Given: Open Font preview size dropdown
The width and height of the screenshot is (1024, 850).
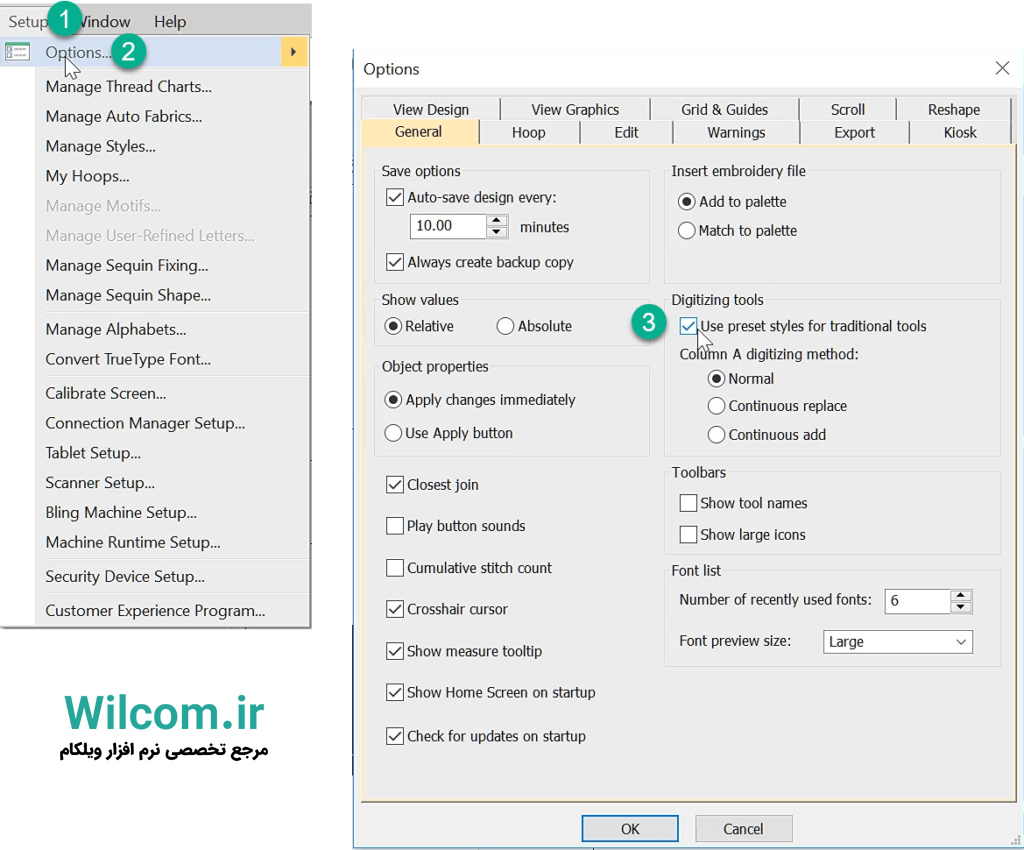Looking at the screenshot, I should [x=897, y=642].
